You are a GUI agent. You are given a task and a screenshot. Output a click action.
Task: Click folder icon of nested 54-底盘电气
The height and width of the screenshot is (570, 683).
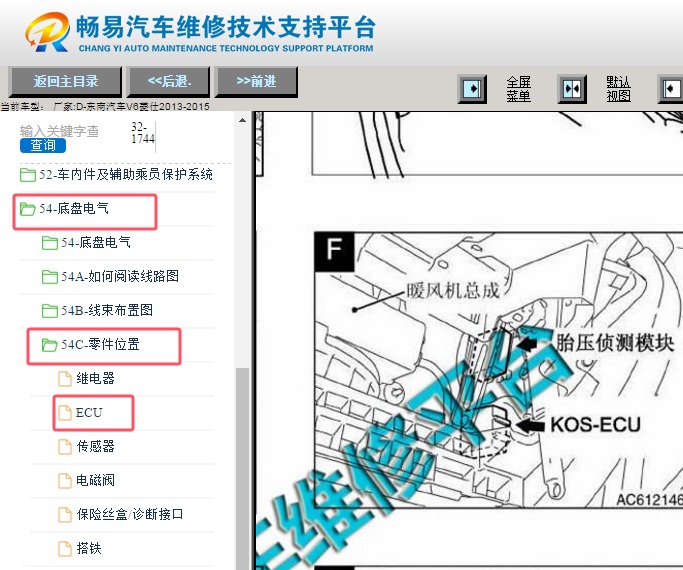50,243
